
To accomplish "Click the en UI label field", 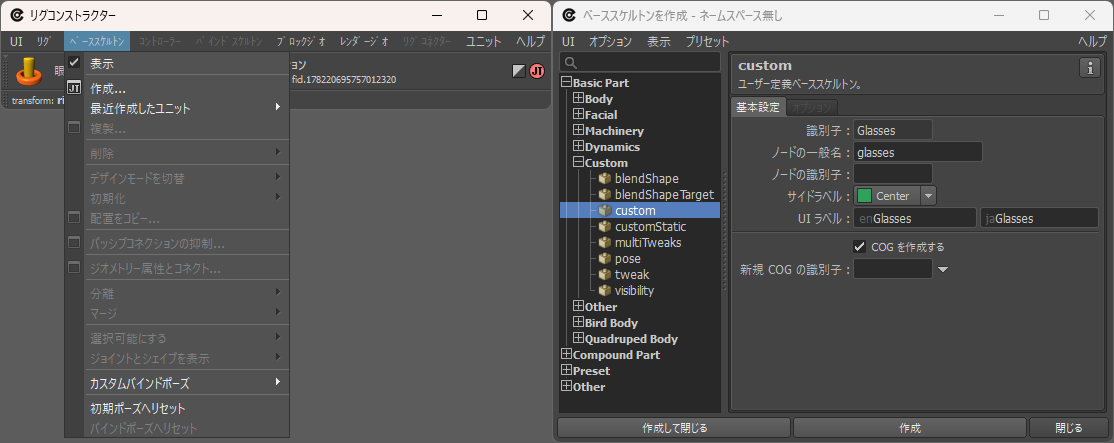I will pos(915,218).
